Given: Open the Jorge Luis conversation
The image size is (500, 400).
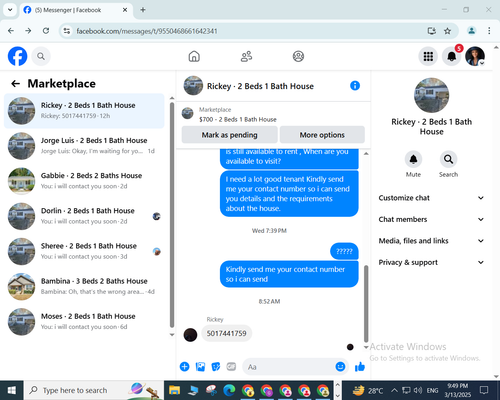Looking at the screenshot, I should pyautogui.click(x=84, y=146).
